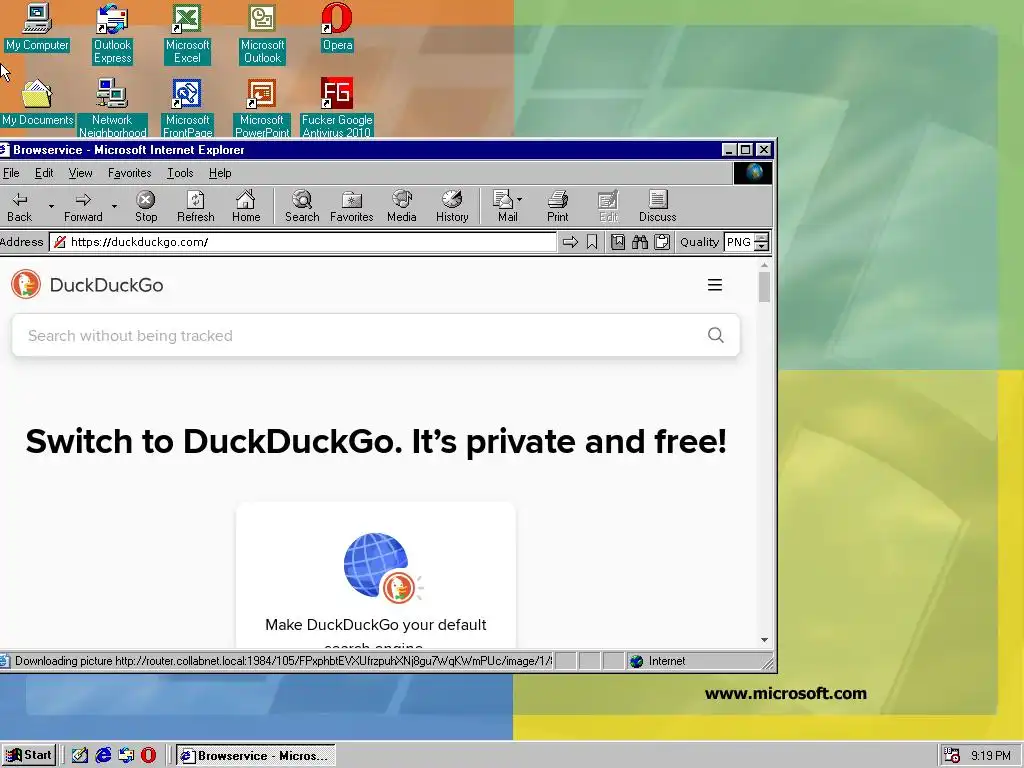Click the Forward toolbar button
Image resolution: width=1024 pixels, height=768 pixels.
click(x=83, y=206)
